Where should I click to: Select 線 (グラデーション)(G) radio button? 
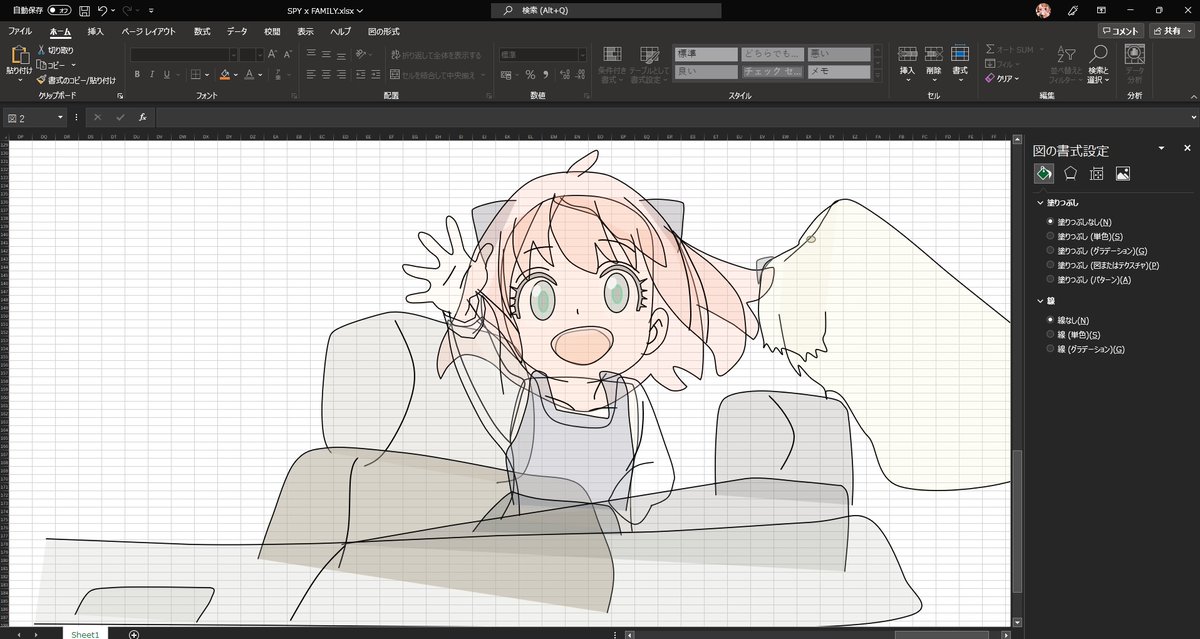(x=1049, y=349)
